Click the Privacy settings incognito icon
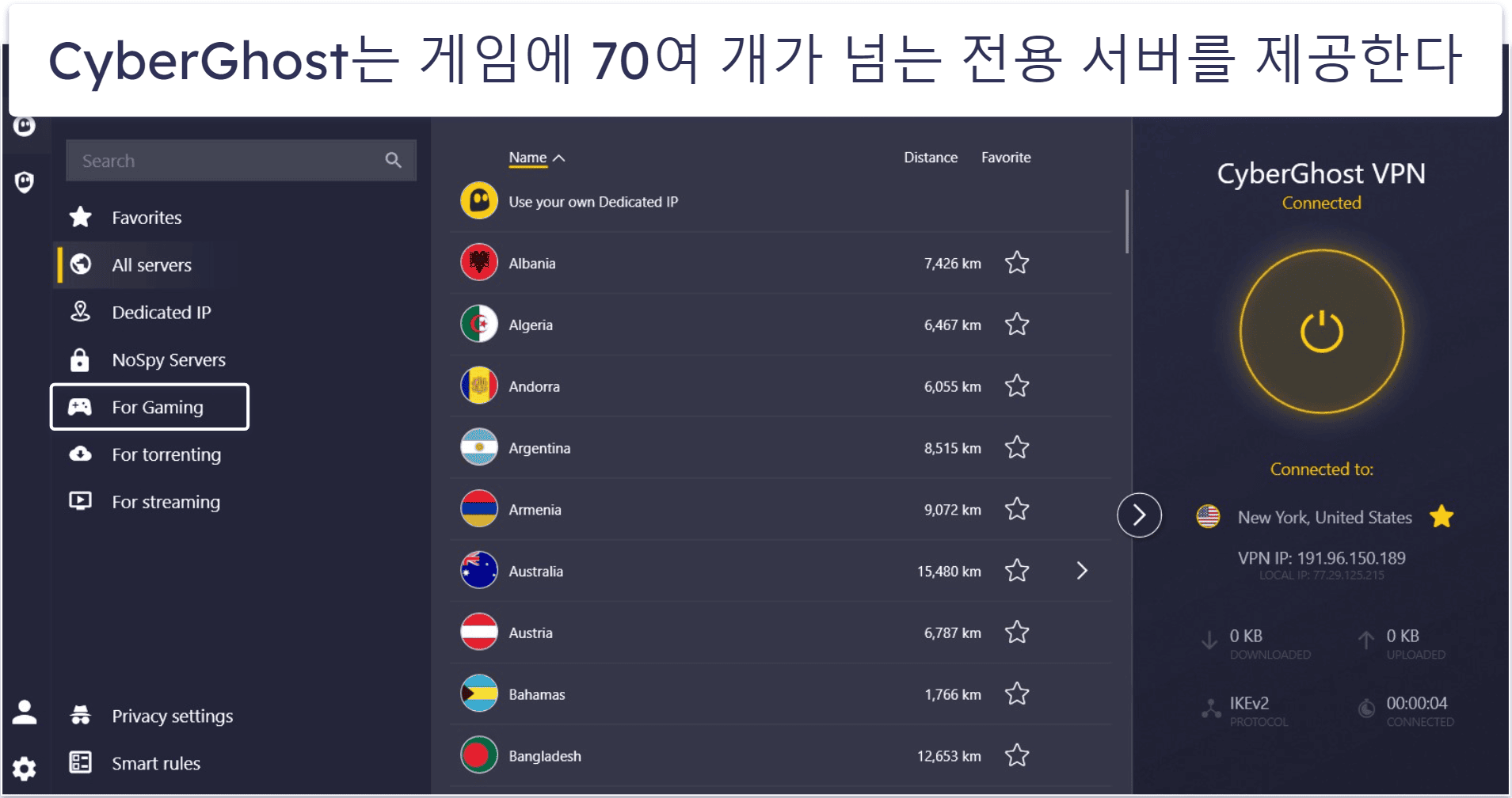Screen dimensions: 1512x798 (x=81, y=715)
